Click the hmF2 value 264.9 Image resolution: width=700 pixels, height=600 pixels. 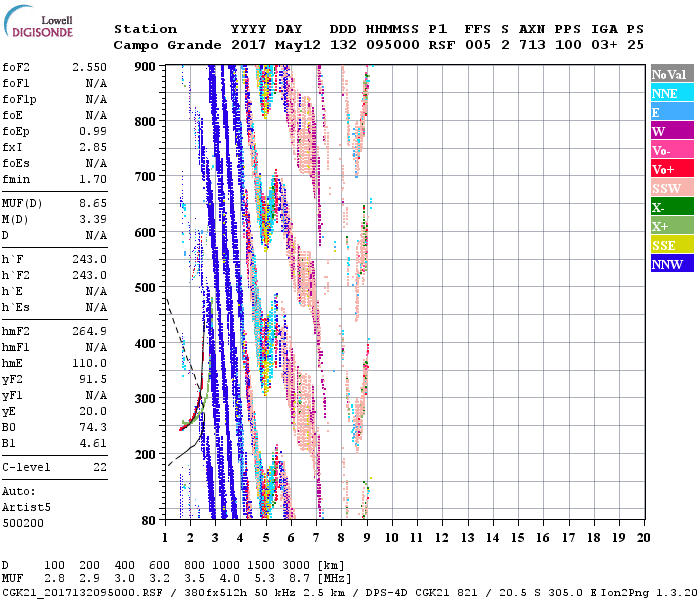(x=89, y=331)
